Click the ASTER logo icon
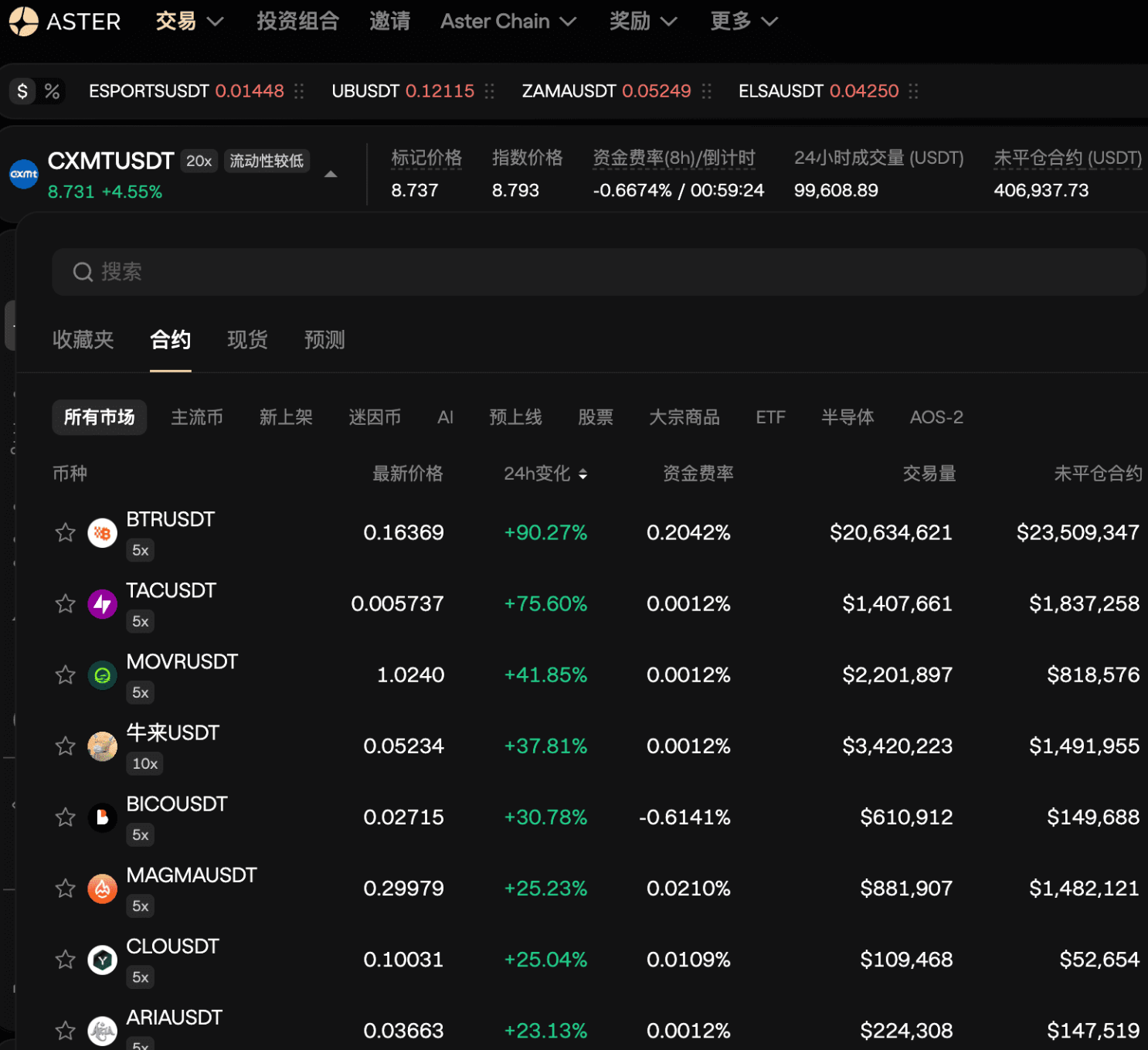1148x1050 pixels. tap(23, 22)
